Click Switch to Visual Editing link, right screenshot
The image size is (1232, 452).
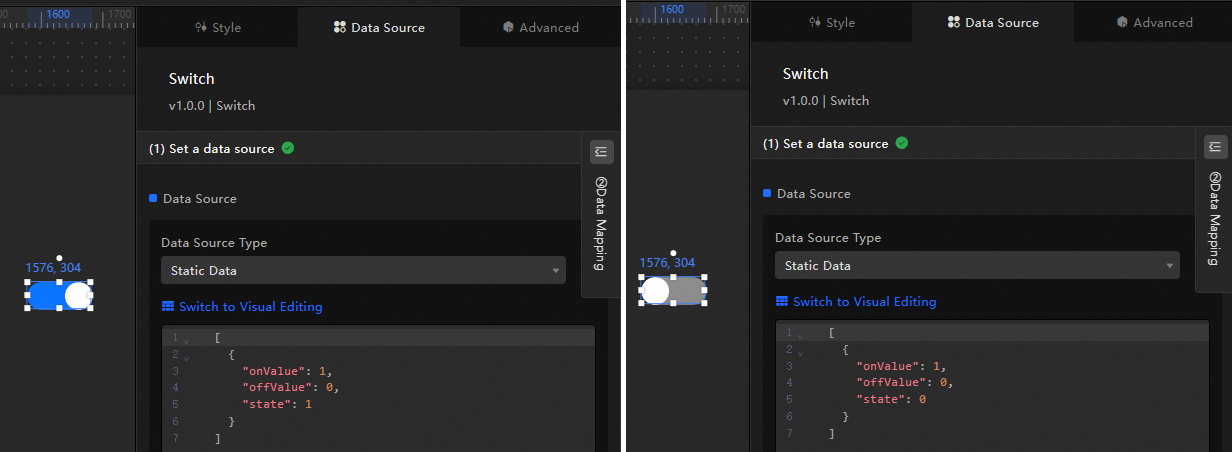[x=864, y=301]
